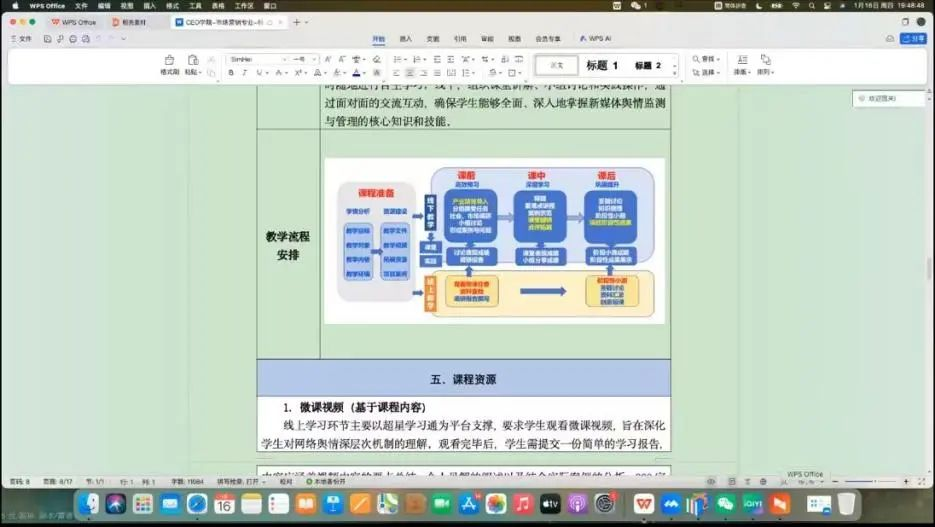
Task: Click the decrease indent icon
Action: coord(437,60)
